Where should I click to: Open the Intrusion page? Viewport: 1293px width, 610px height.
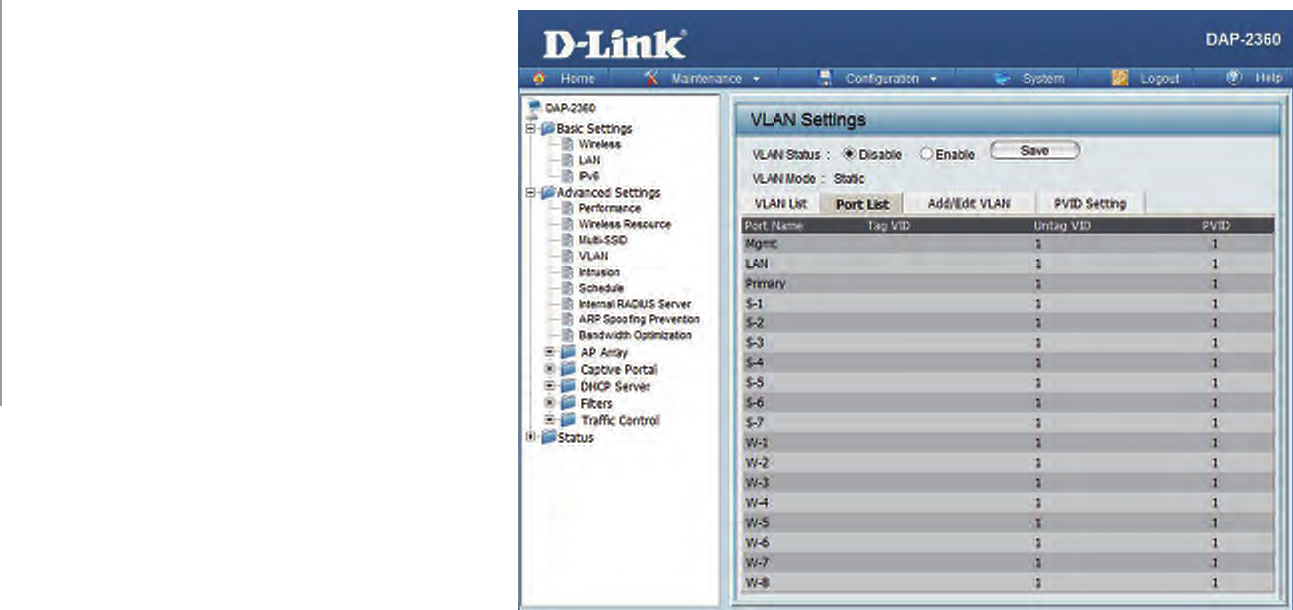tap(599, 272)
